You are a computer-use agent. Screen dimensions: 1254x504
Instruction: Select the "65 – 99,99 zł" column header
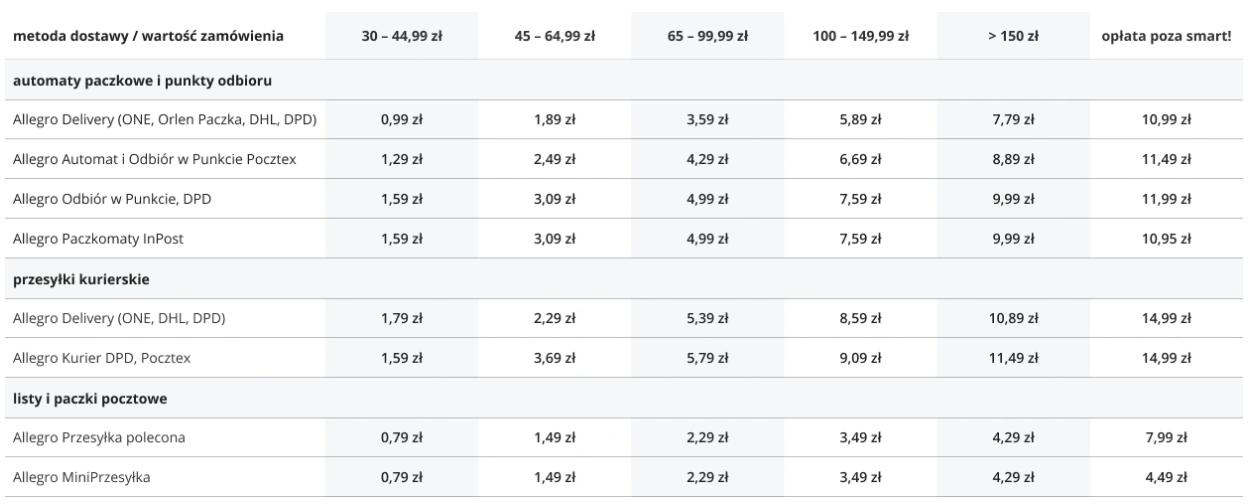(709, 37)
